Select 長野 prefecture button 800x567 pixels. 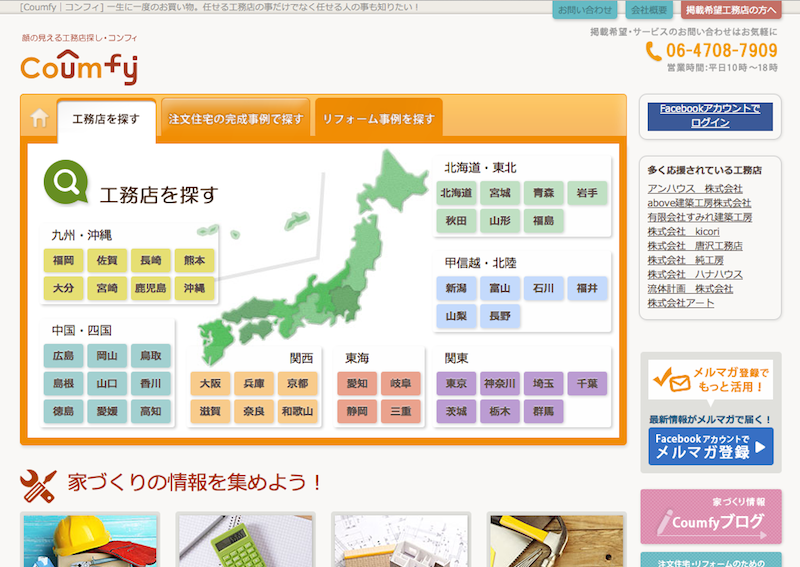coord(500,316)
